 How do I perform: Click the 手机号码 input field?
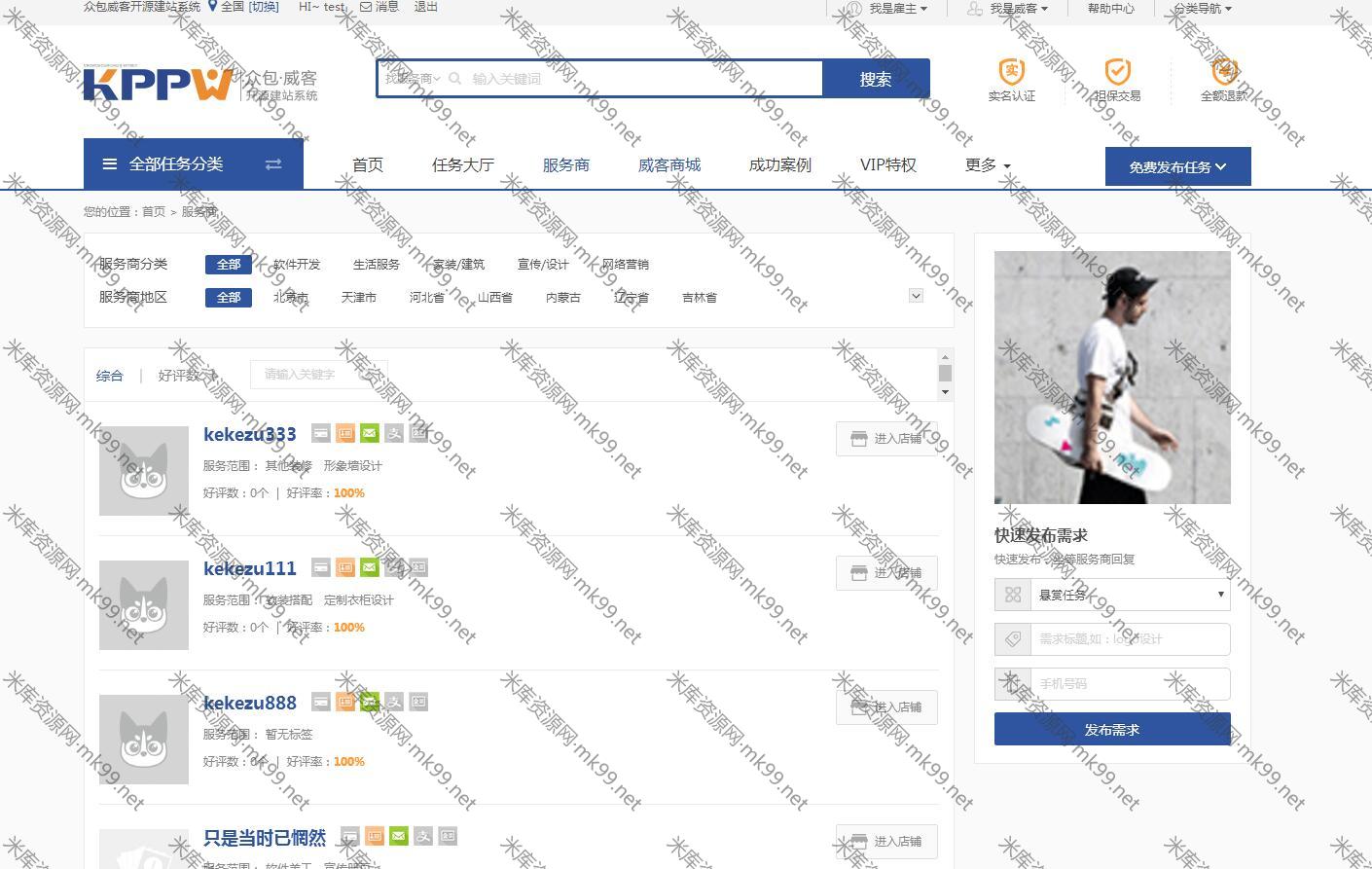click(x=1130, y=684)
